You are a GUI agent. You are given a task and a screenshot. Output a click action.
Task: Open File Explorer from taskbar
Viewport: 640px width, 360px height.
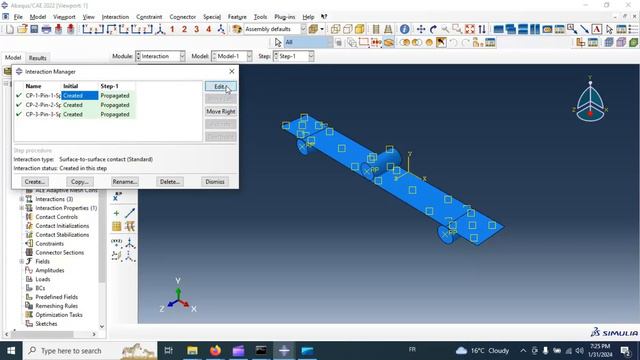(192, 351)
